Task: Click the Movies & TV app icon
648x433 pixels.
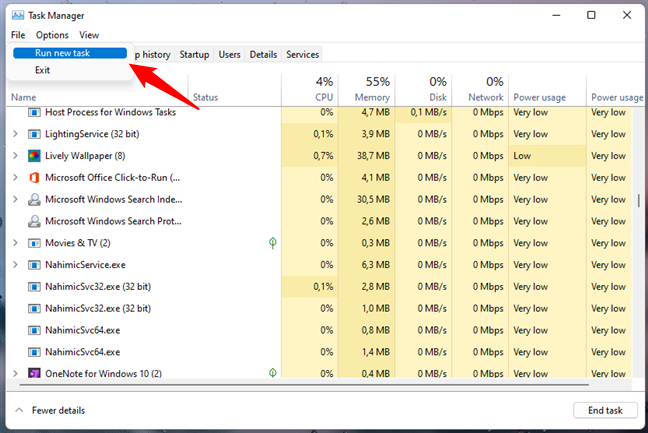Action: tap(34, 243)
